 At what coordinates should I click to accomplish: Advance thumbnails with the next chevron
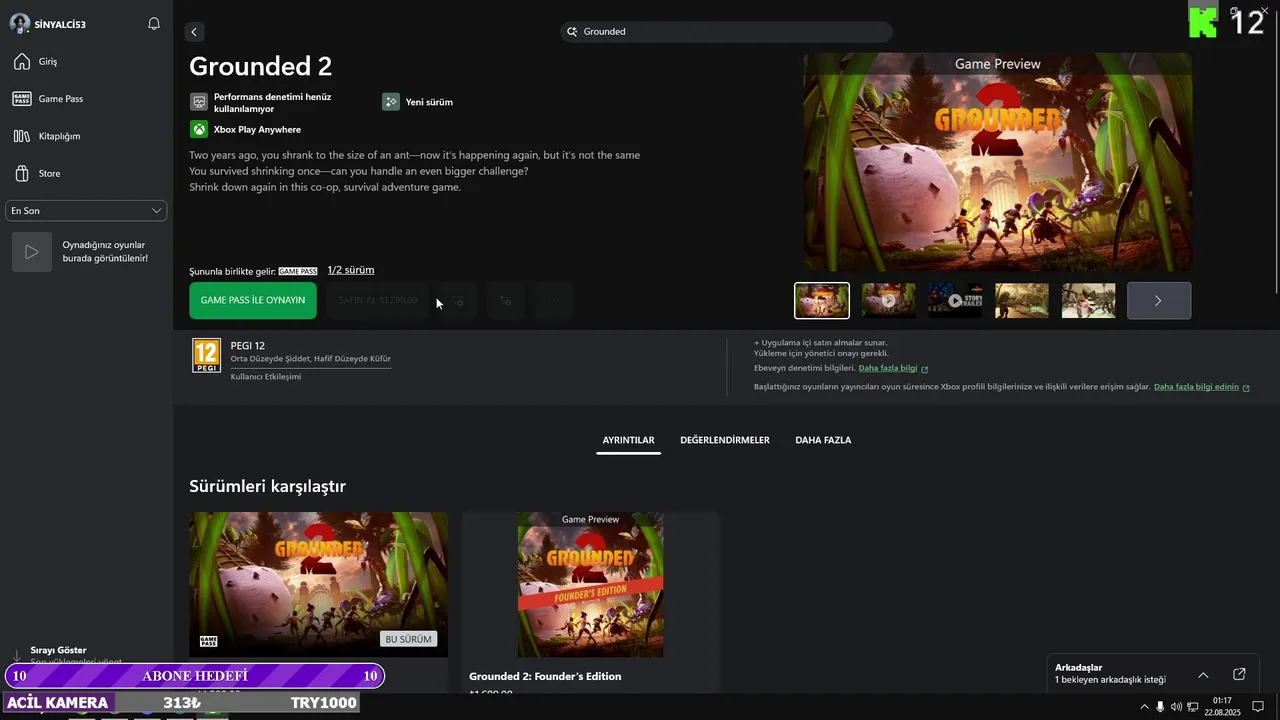[1159, 300]
